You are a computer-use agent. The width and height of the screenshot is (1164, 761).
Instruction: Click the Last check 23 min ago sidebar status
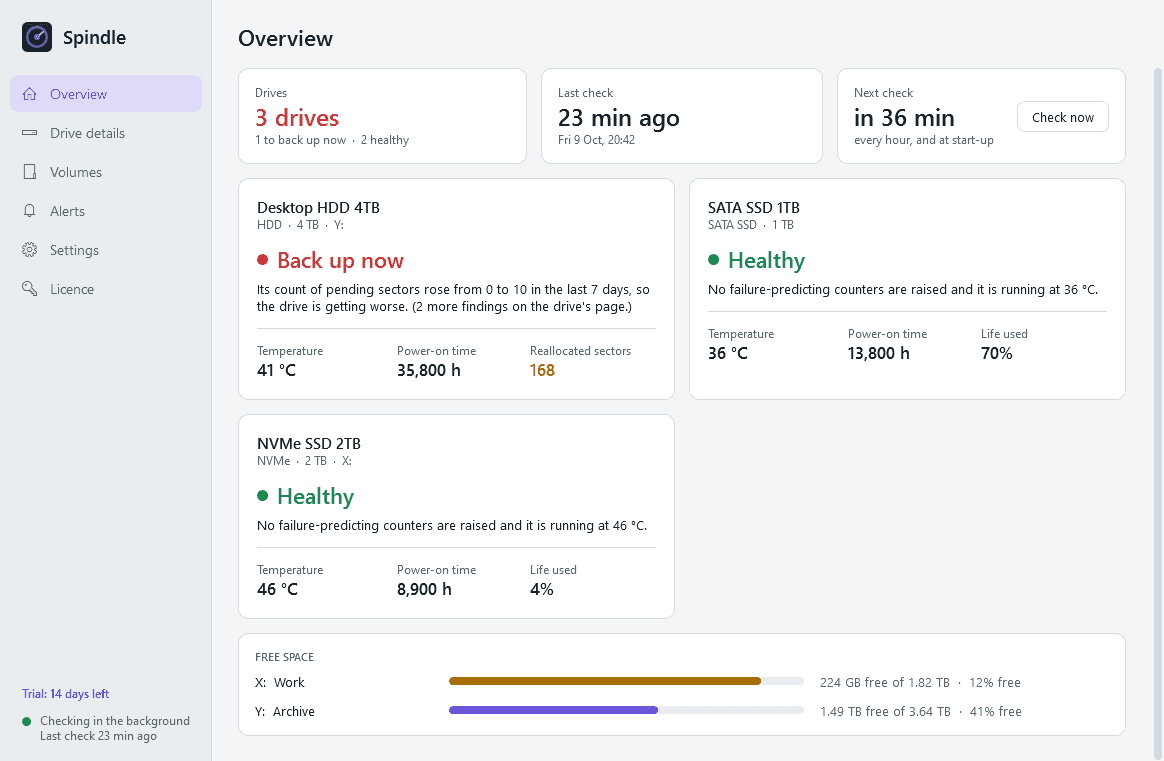tap(98, 736)
